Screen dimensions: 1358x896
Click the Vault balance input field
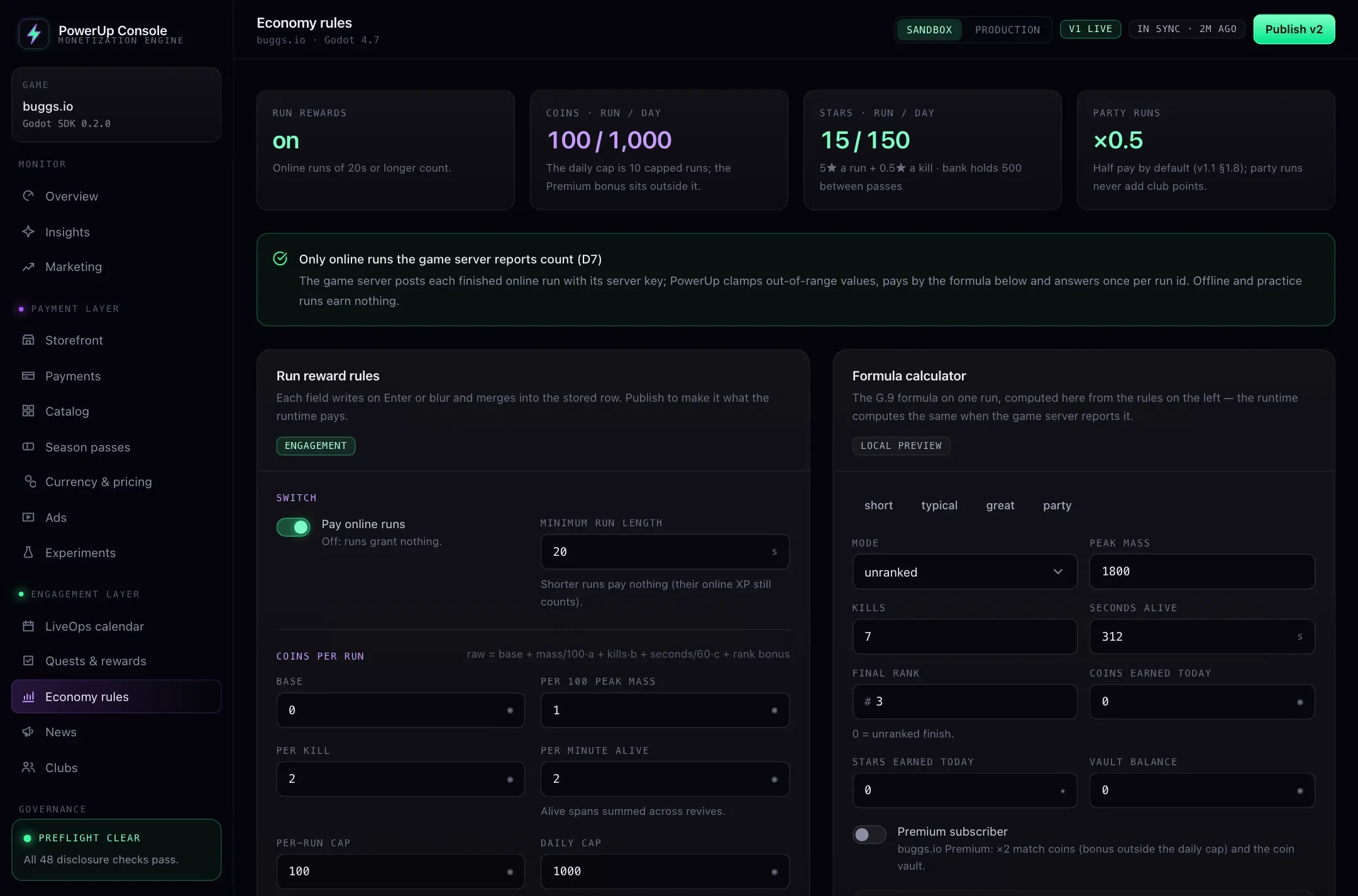[x=1202, y=790]
